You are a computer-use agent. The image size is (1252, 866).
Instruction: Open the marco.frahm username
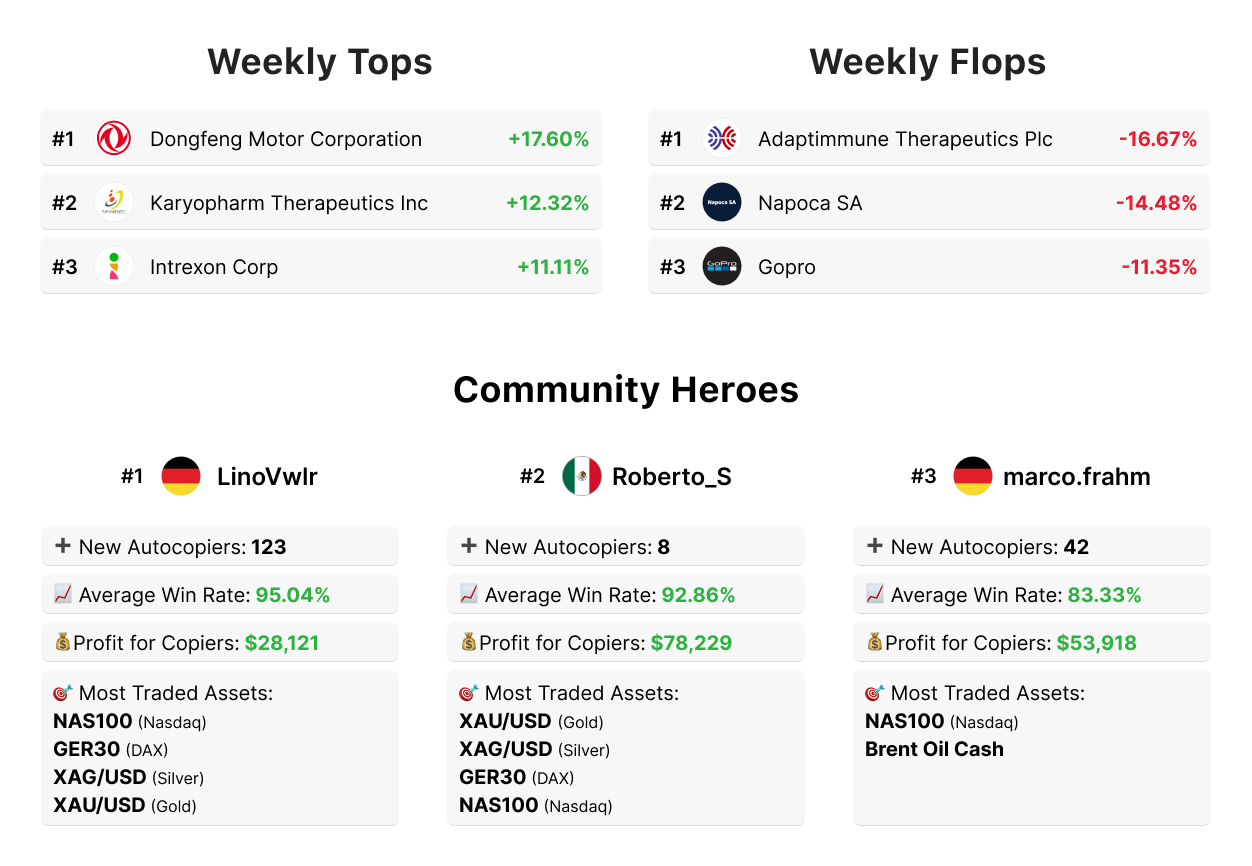pos(1077,477)
